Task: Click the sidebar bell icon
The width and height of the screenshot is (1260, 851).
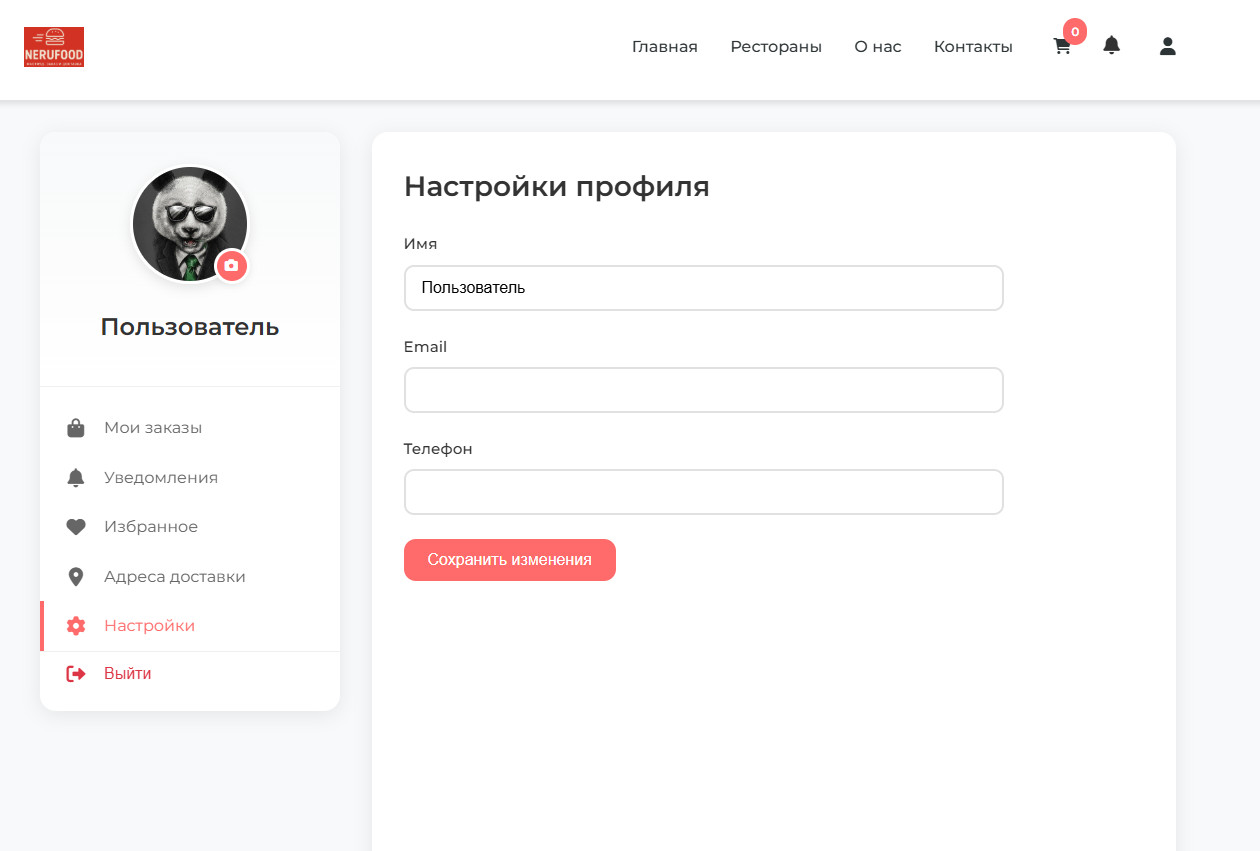Action: pos(76,478)
